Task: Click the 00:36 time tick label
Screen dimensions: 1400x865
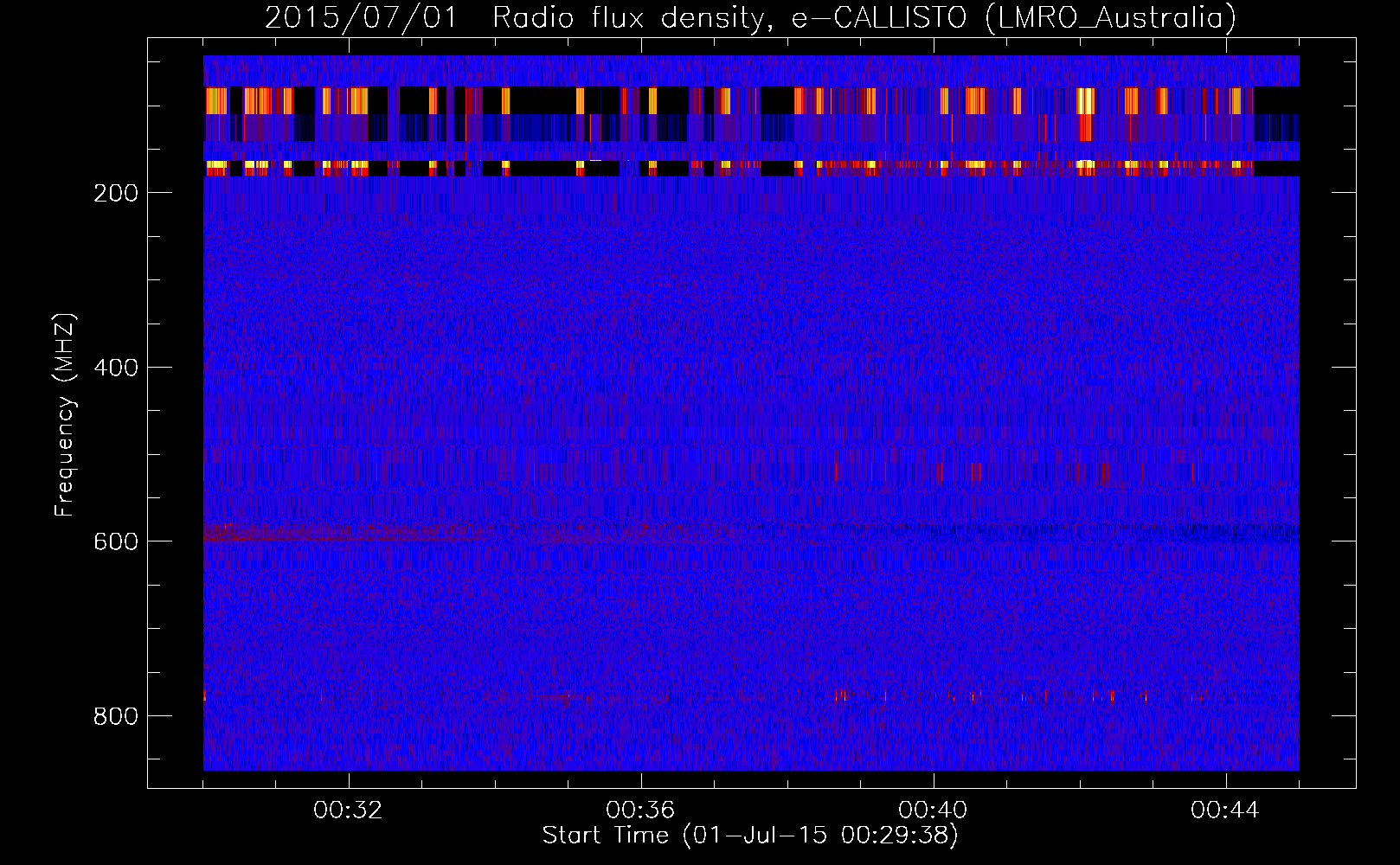Action: tap(640, 811)
